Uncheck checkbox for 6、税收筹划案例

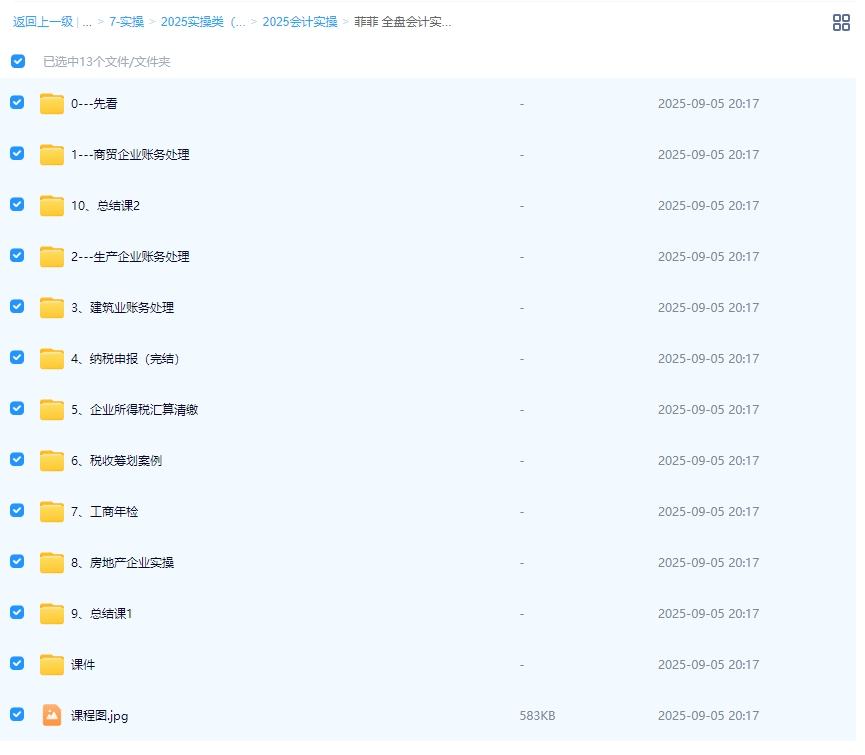click(17, 459)
